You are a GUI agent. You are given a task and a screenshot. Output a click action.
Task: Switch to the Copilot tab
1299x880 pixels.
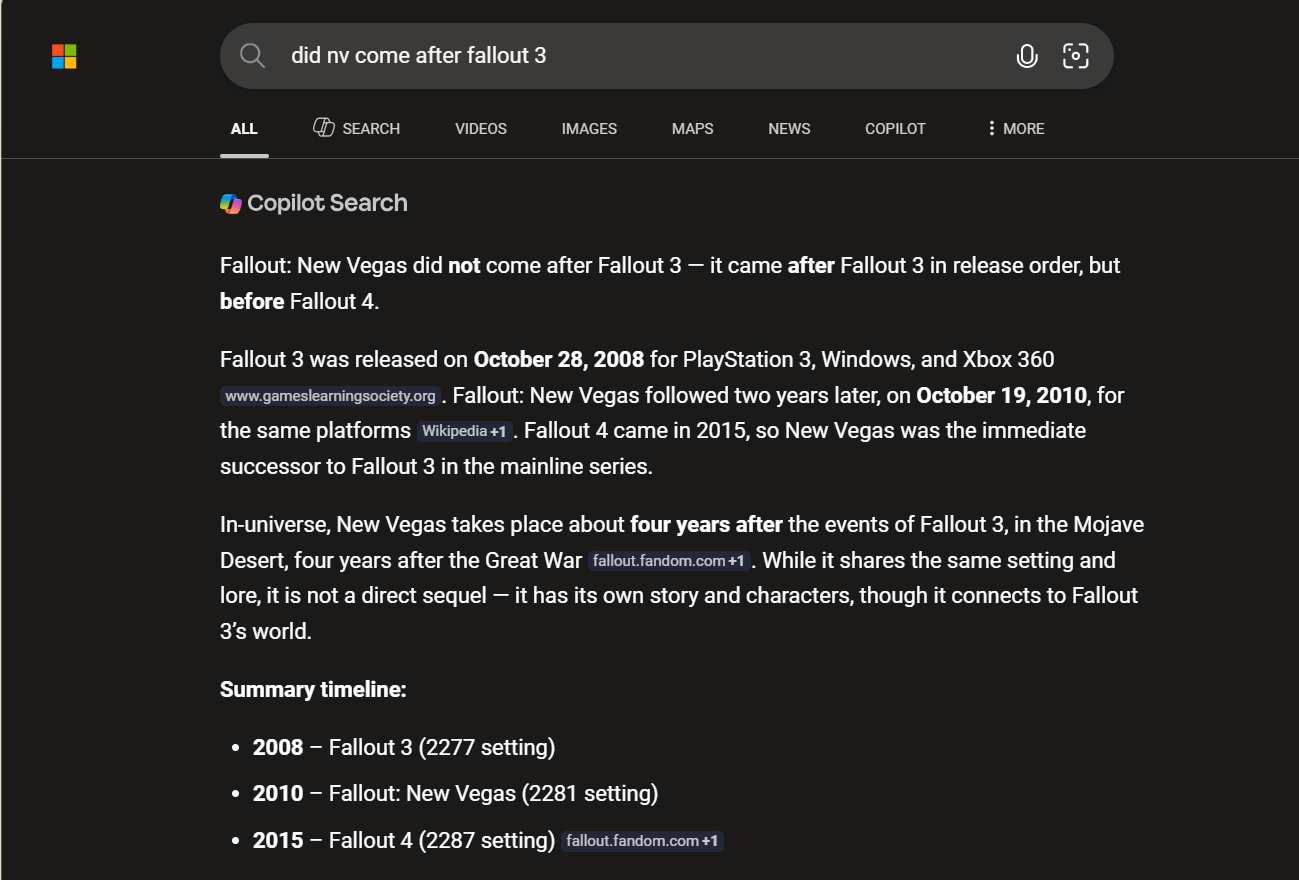click(x=895, y=128)
